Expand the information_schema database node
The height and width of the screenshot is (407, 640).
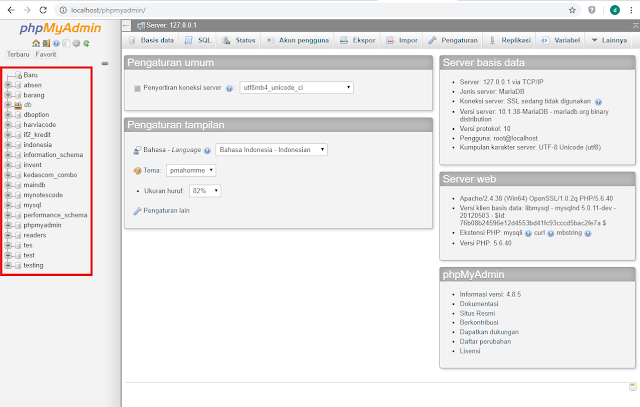[8, 155]
